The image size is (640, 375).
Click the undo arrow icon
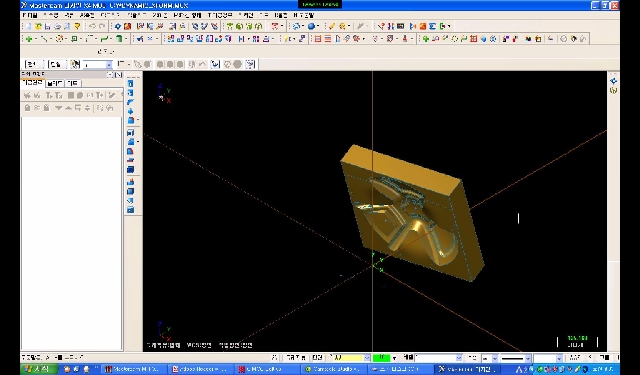(x=92, y=26)
